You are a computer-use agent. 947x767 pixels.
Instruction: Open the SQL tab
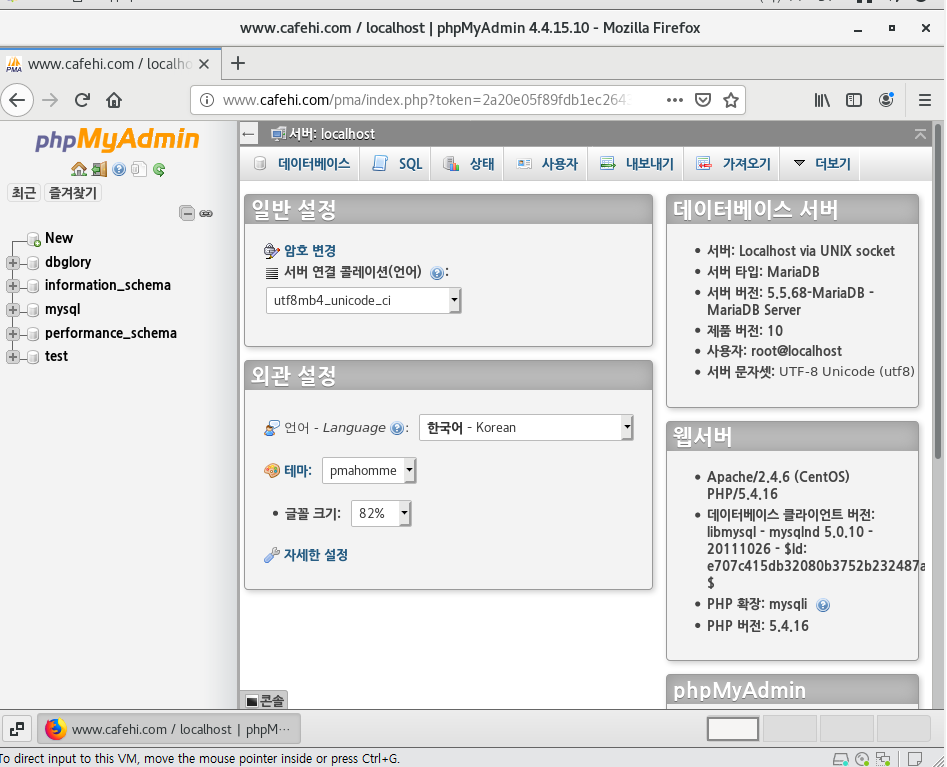397,164
